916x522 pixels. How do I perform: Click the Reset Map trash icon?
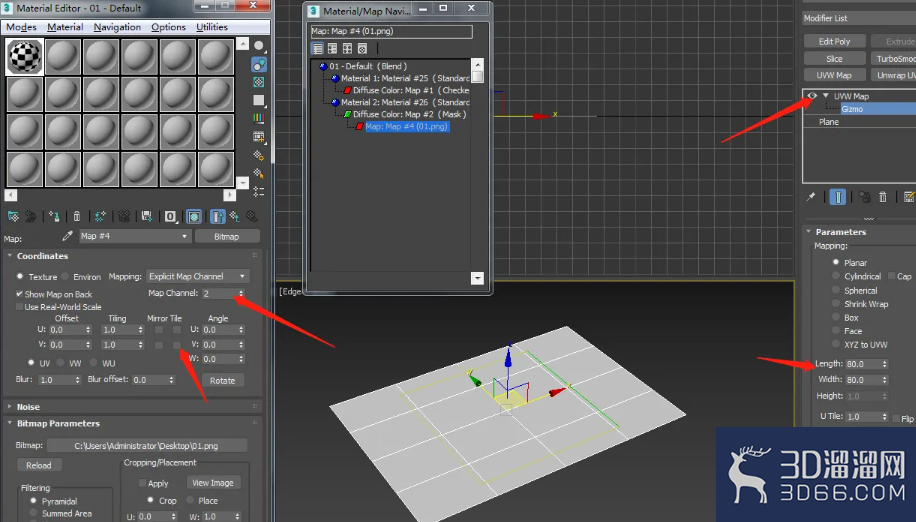point(77,217)
